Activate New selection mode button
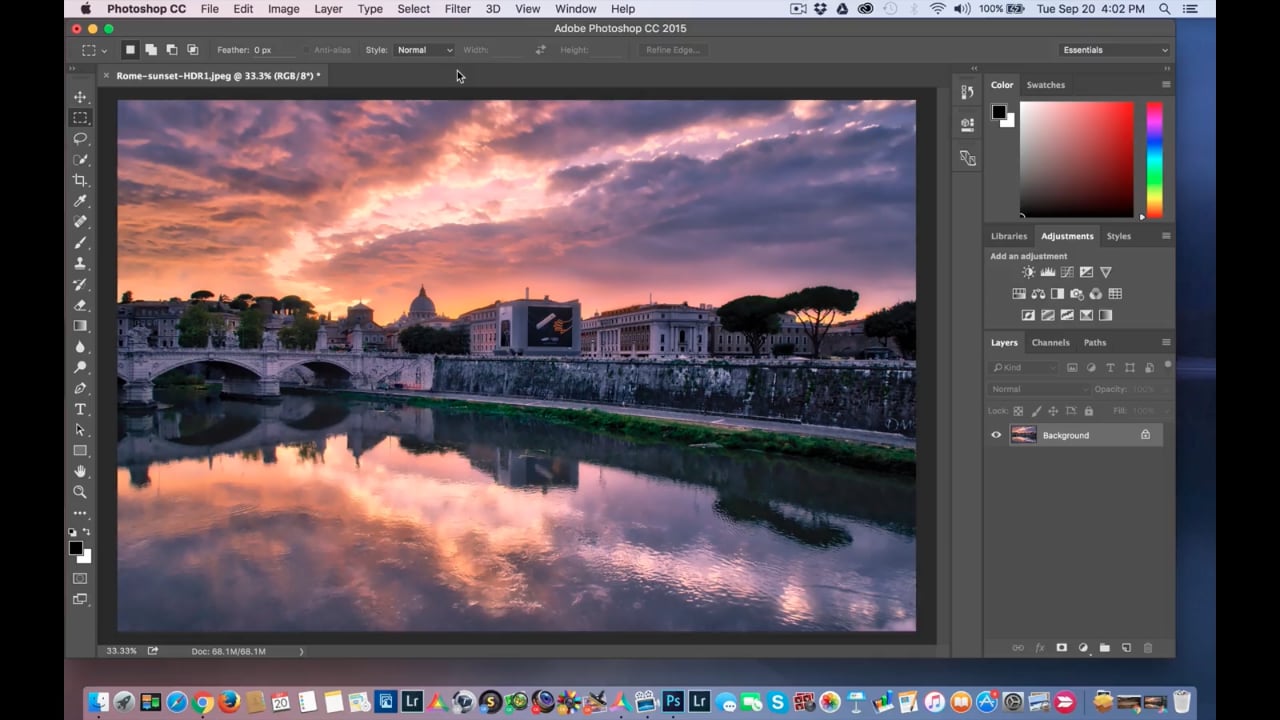 [x=130, y=50]
